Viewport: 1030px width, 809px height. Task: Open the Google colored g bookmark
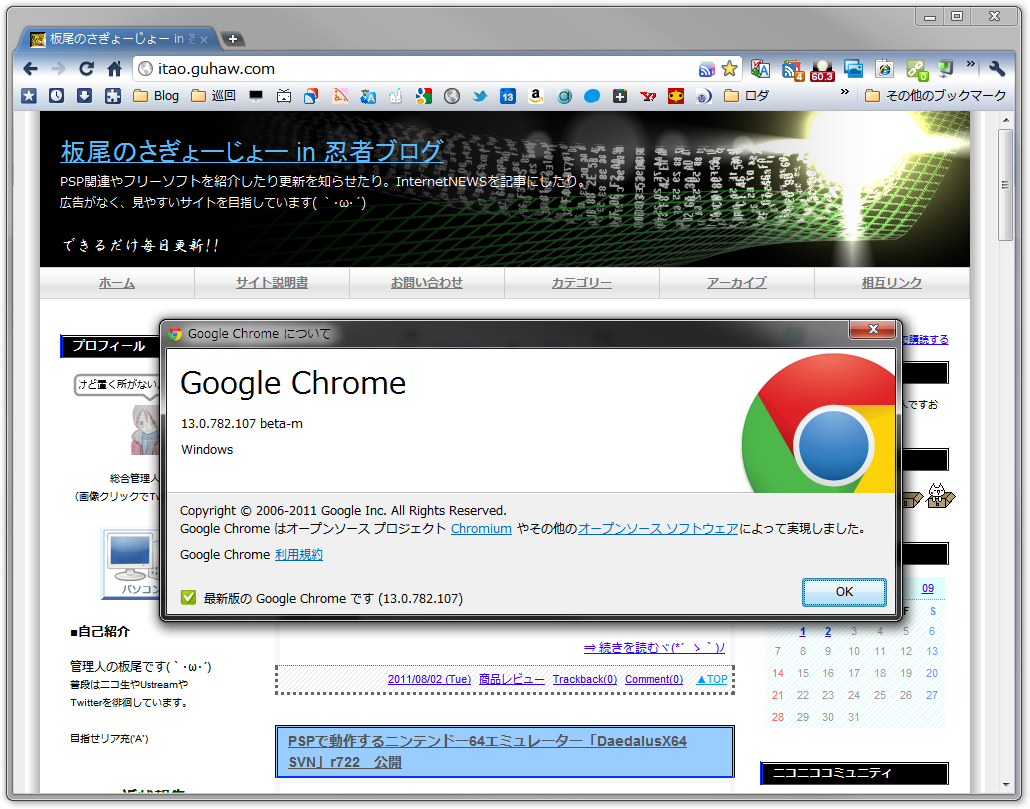click(x=424, y=97)
